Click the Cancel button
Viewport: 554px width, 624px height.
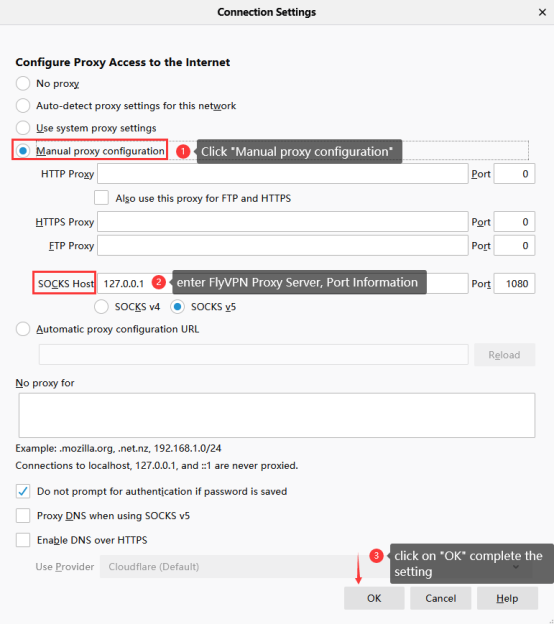(441, 598)
